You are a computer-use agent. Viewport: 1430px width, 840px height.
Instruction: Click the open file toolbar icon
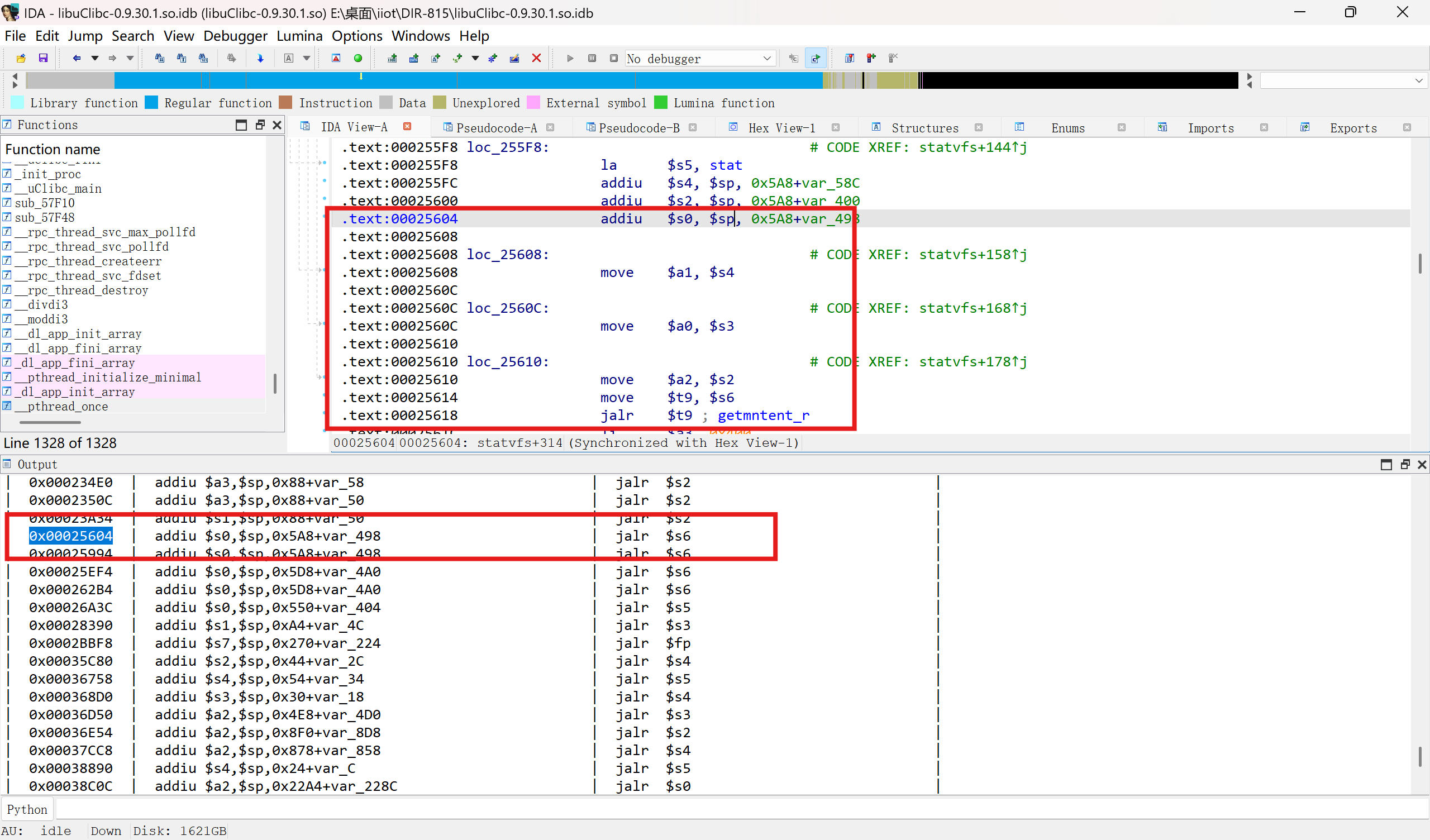coord(21,58)
